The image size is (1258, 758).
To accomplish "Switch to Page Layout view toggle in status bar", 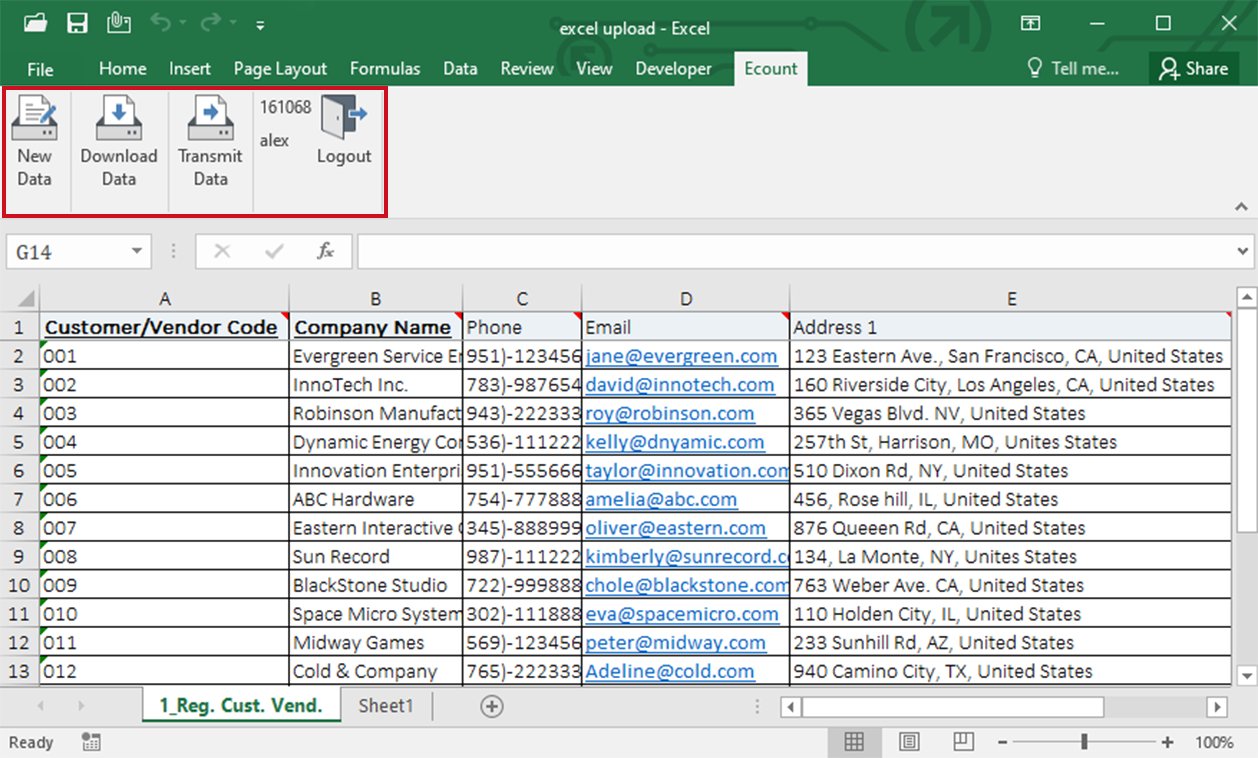I will point(908,741).
